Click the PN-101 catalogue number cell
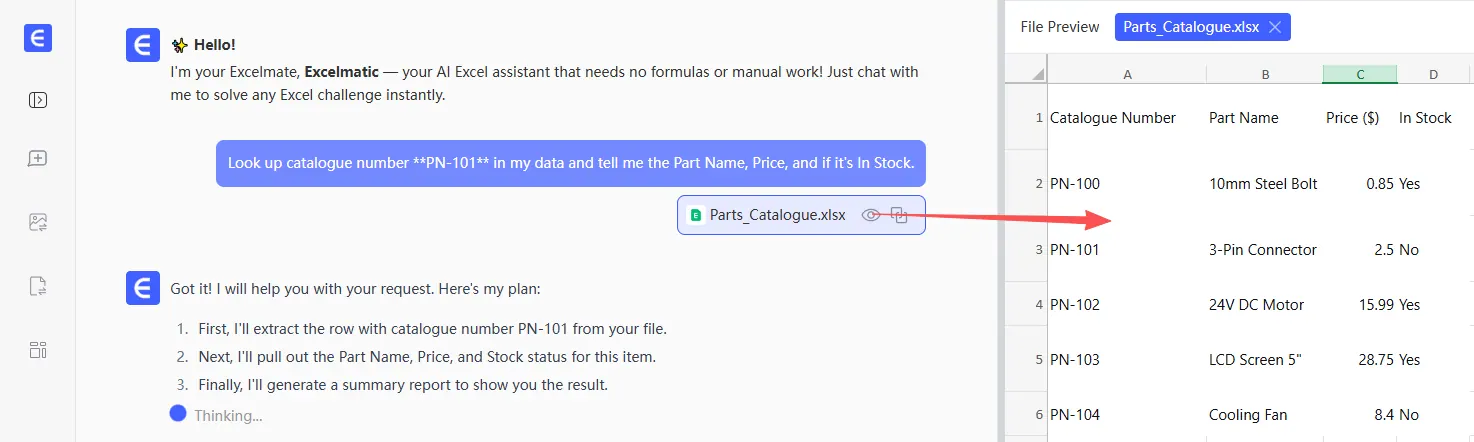Screen dimensions: 1474x442 coord(1075,250)
